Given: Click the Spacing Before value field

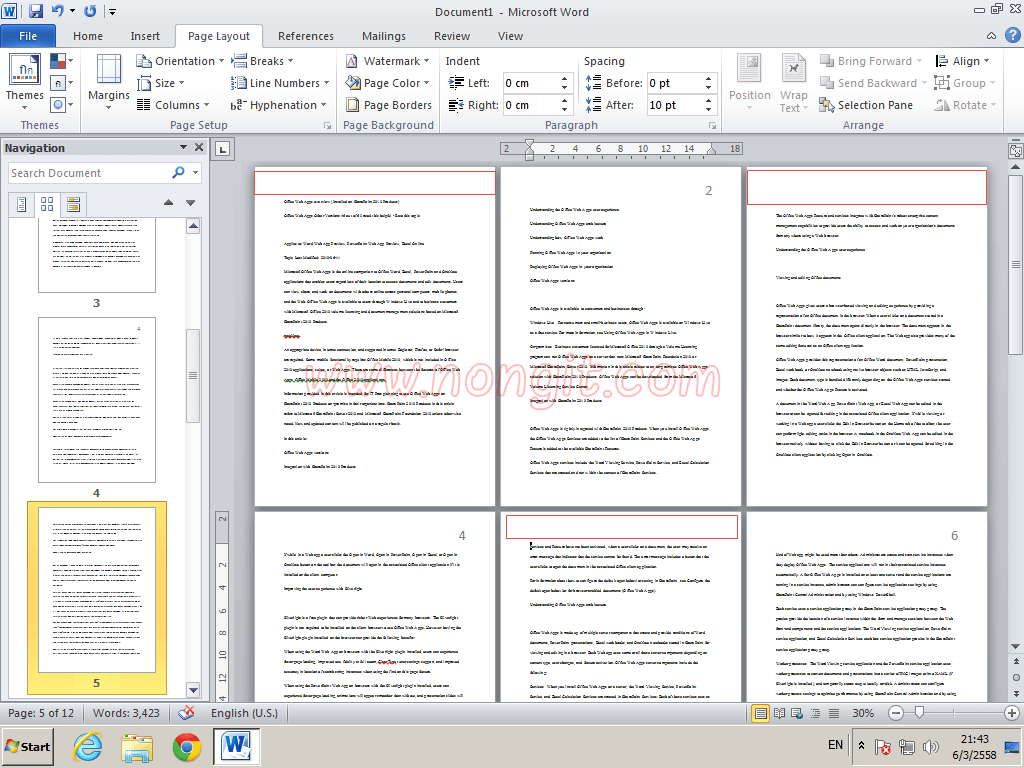Looking at the screenshot, I should point(675,83).
